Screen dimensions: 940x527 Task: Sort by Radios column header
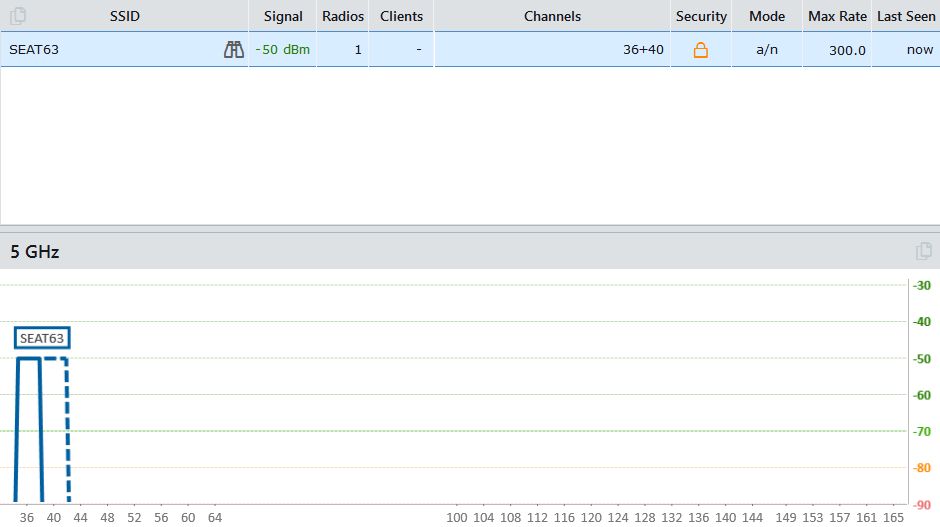pyautogui.click(x=343, y=16)
